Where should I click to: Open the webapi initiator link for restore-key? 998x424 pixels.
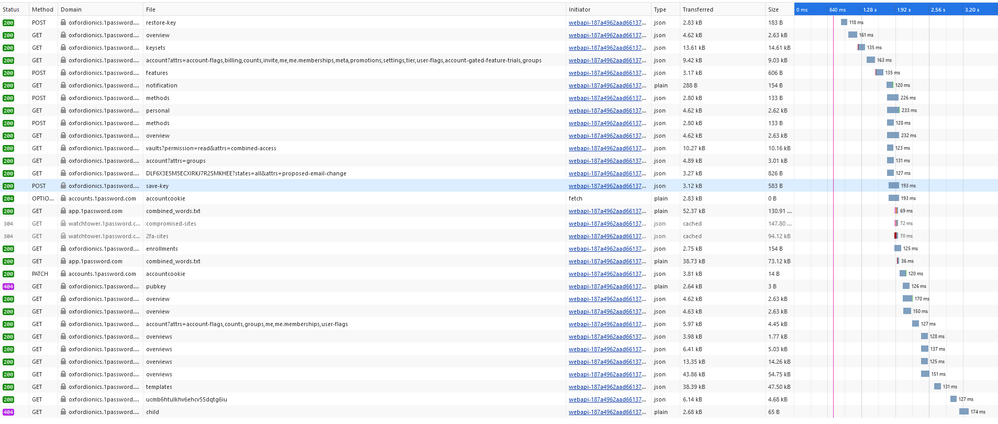tap(607, 22)
